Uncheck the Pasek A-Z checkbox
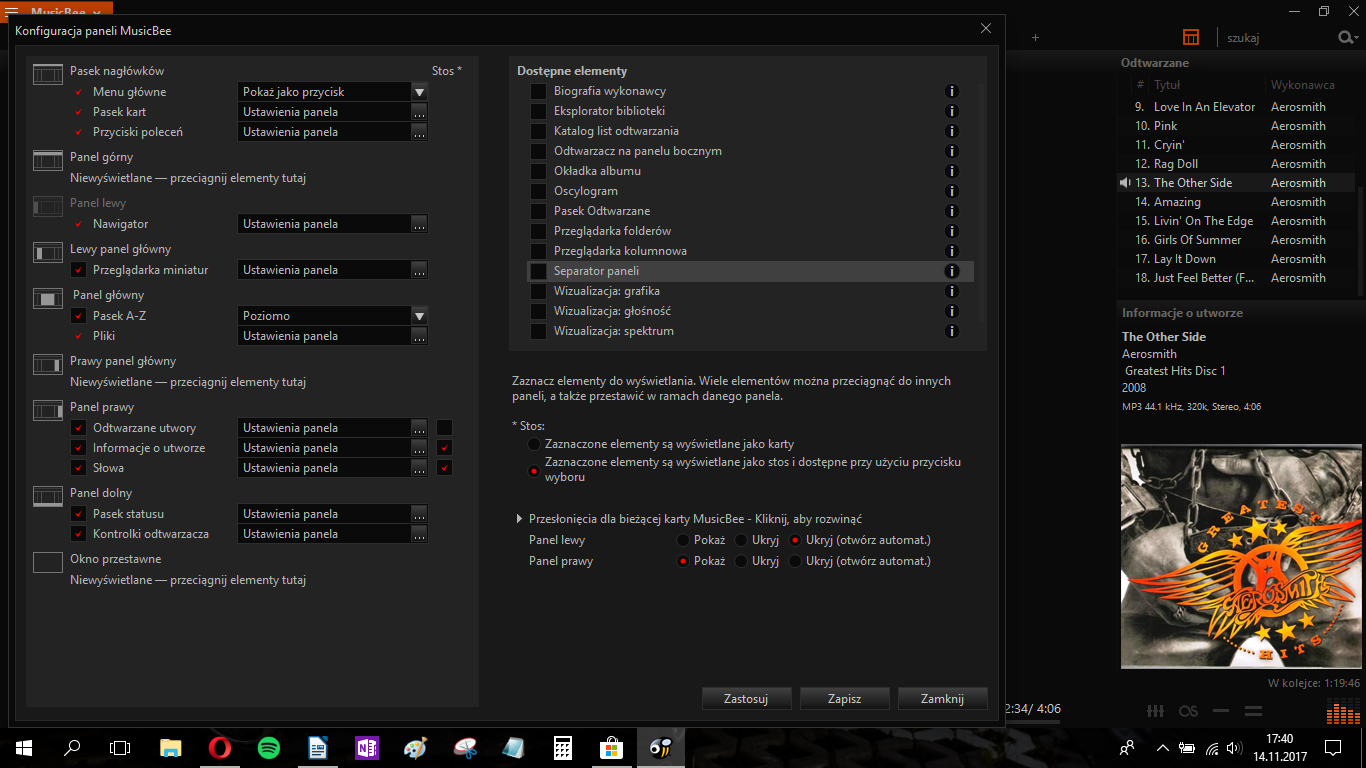Image resolution: width=1366 pixels, height=768 pixels. 78,316
